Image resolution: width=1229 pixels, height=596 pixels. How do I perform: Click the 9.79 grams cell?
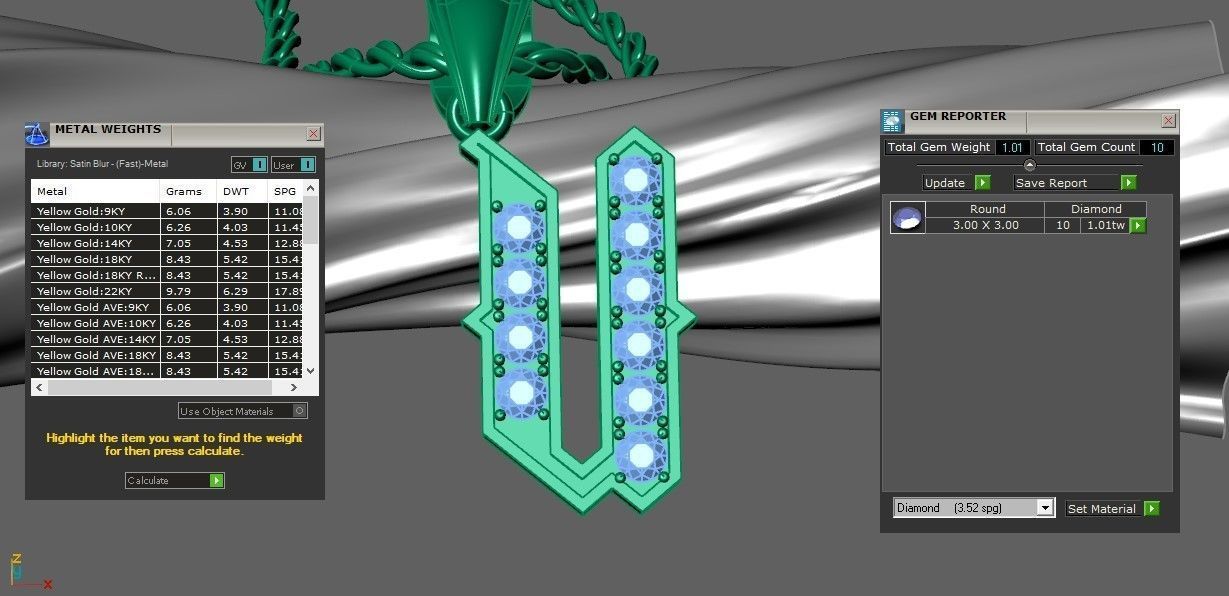[189, 291]
